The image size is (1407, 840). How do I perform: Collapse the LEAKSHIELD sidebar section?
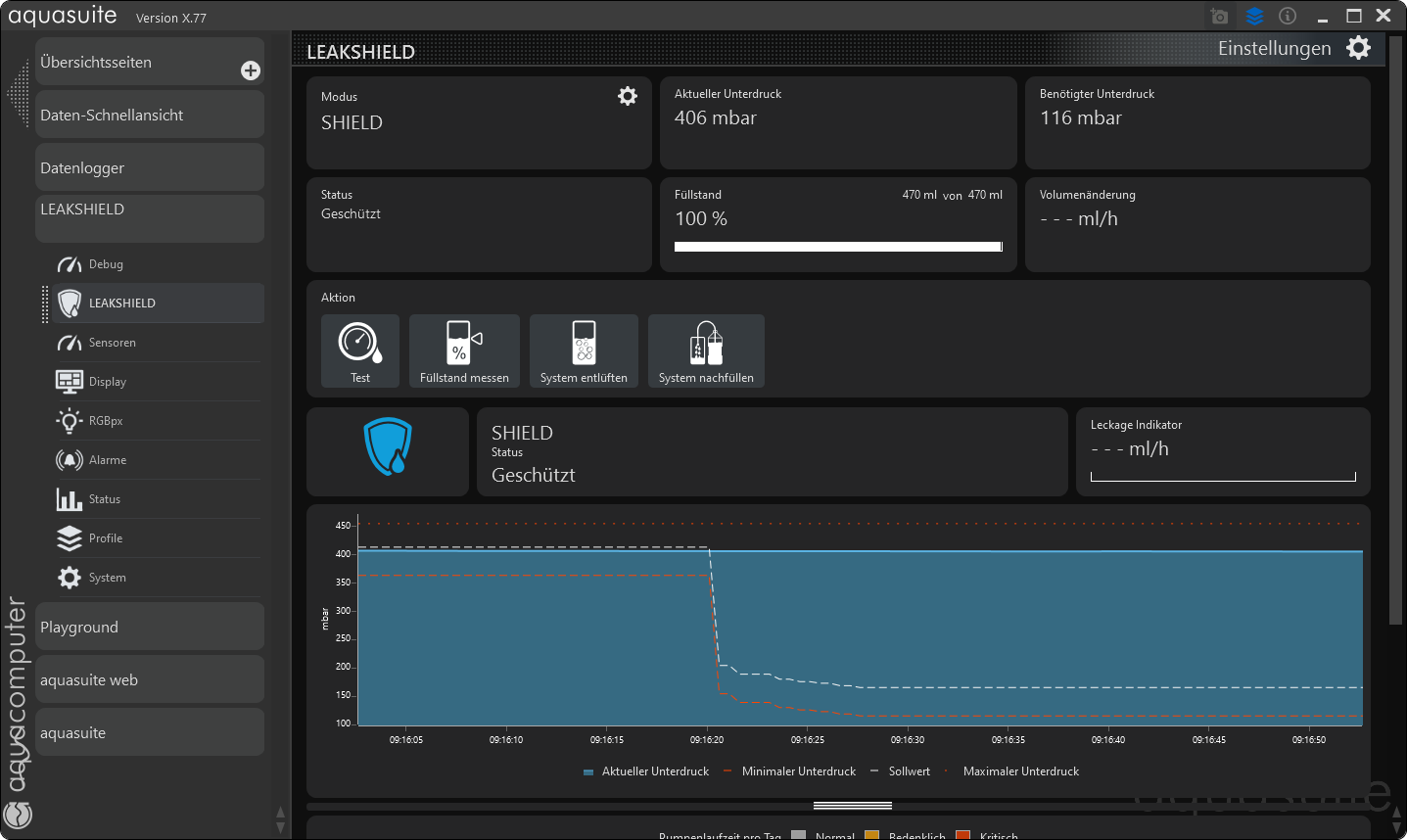(x=149, y=217)
